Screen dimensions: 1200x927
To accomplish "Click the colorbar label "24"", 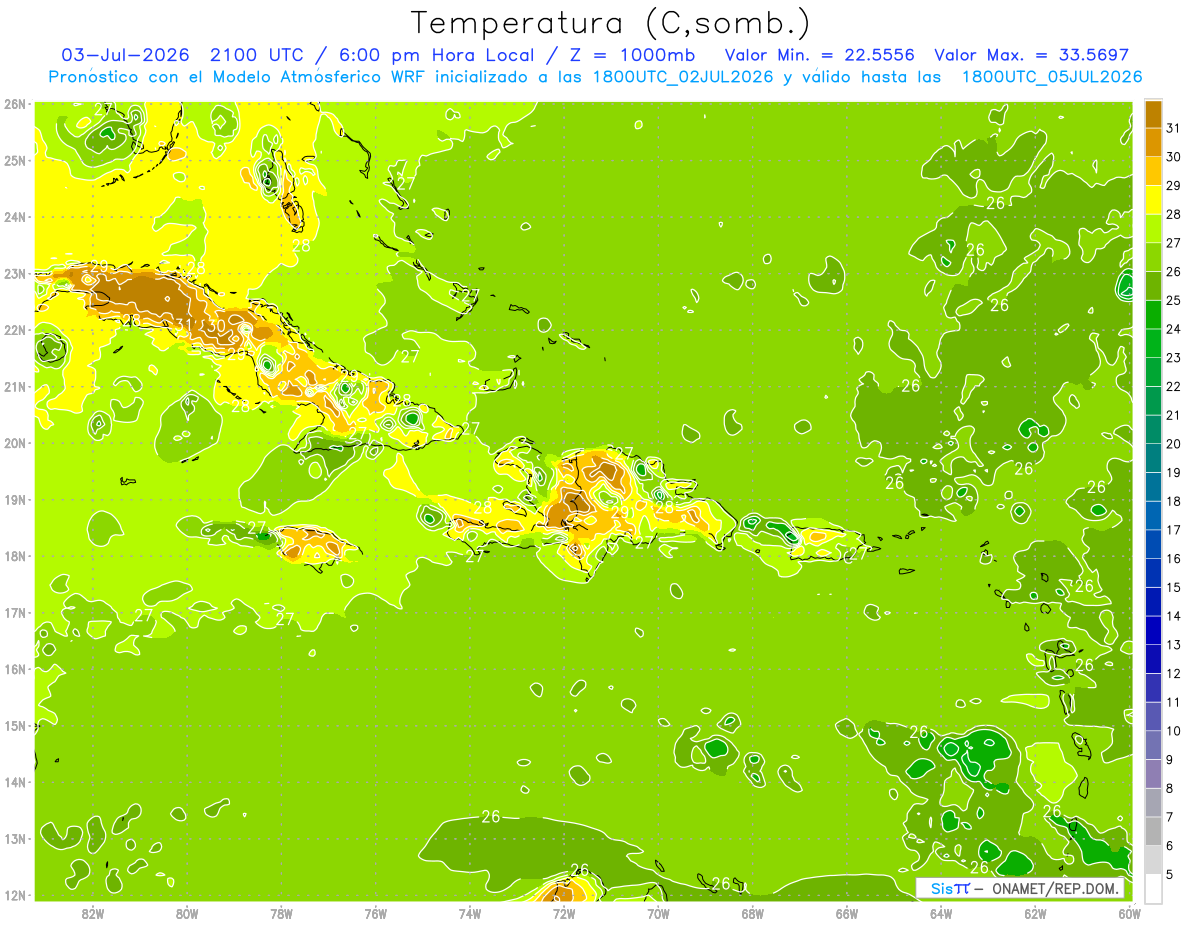I will 1173,328.
